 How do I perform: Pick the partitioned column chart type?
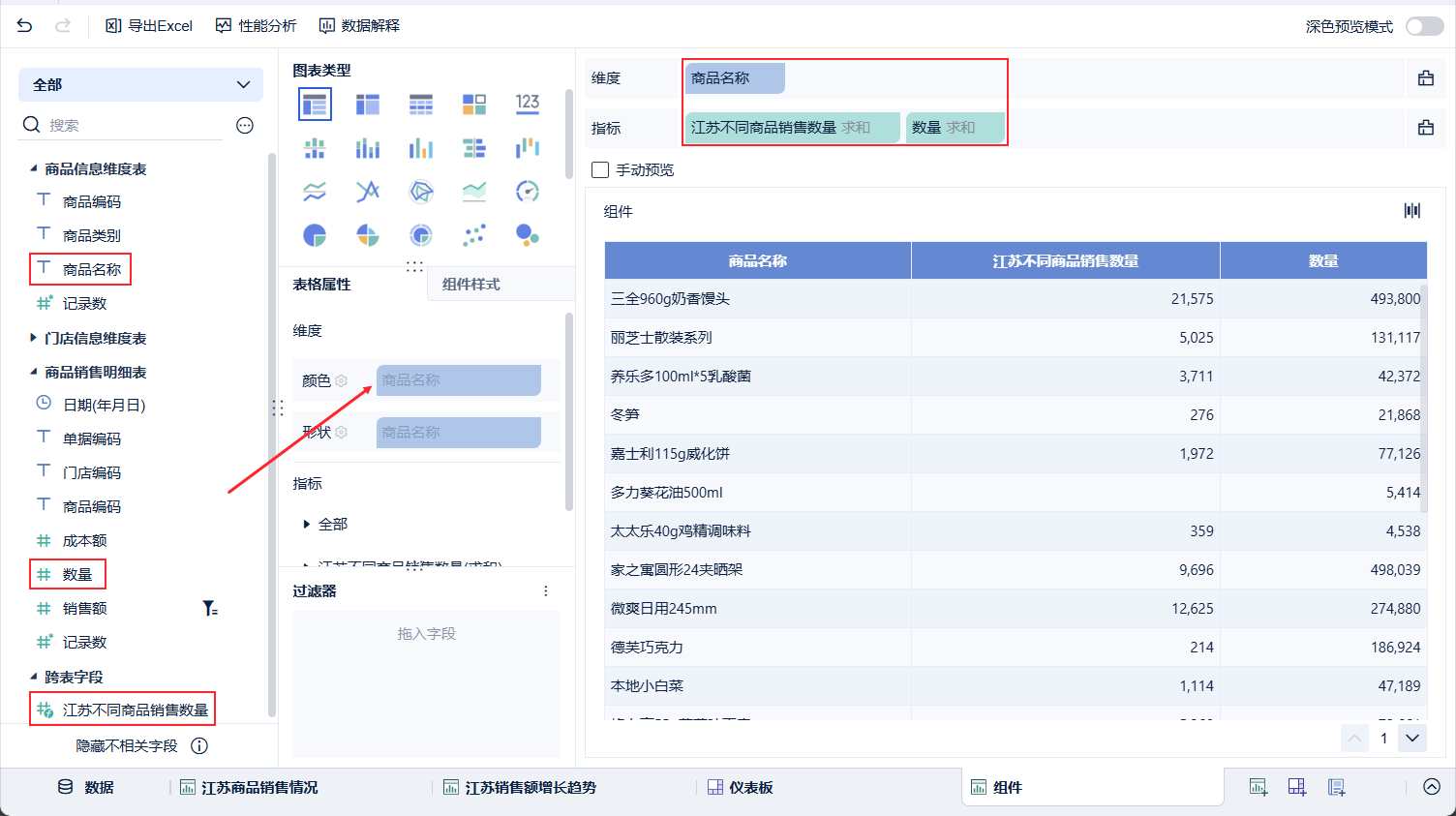pyautogui.click(x=315, y=148)
